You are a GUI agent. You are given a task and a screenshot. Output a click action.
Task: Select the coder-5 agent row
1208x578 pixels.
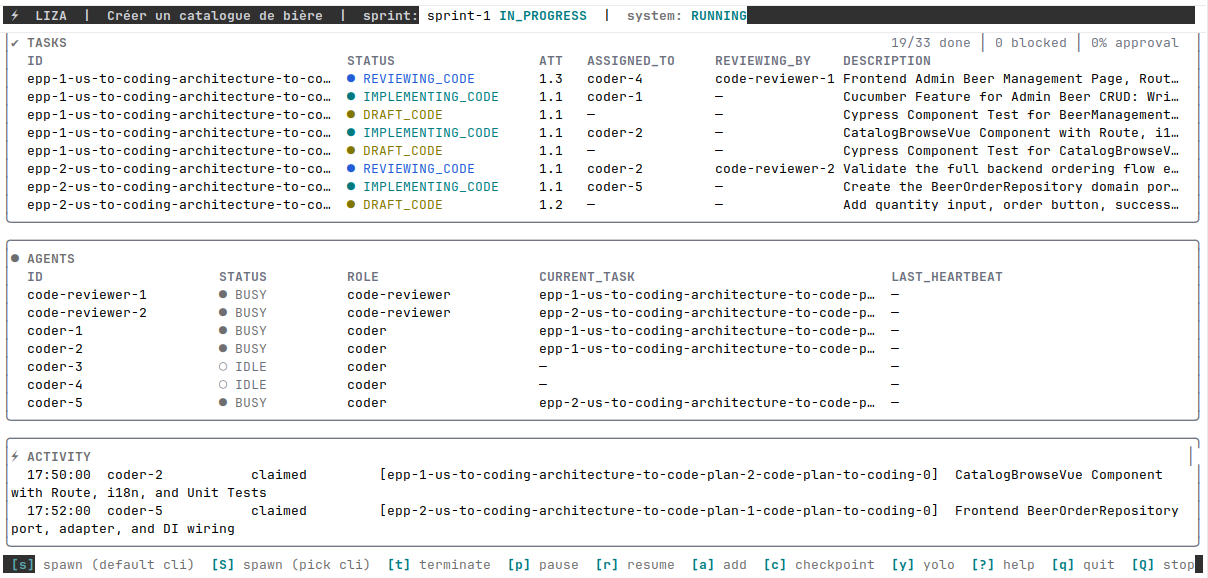55,403
